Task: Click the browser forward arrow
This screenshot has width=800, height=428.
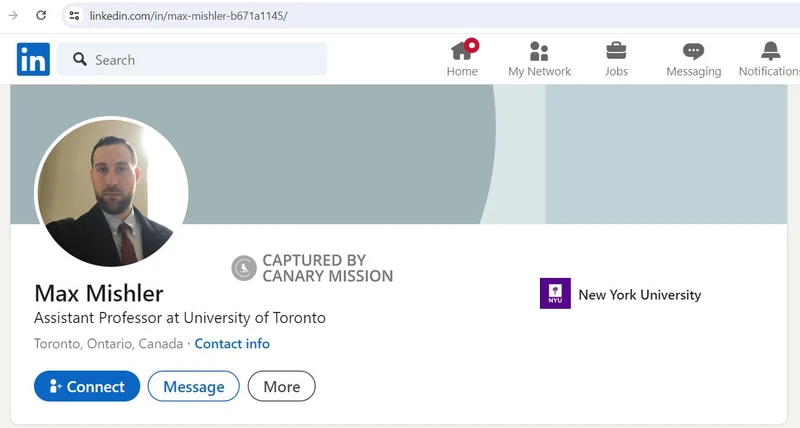Action: tap(13, 15)
